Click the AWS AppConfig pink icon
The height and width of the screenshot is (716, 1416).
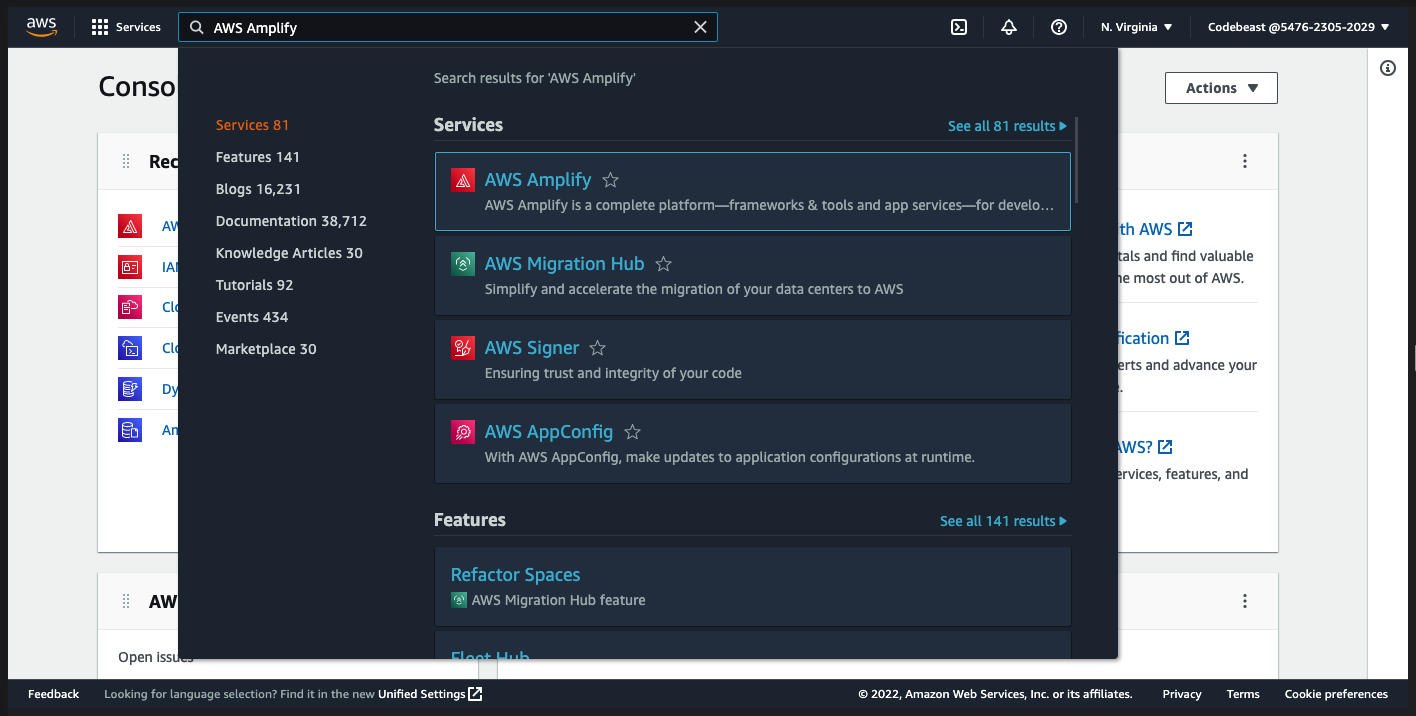point(462,432)
